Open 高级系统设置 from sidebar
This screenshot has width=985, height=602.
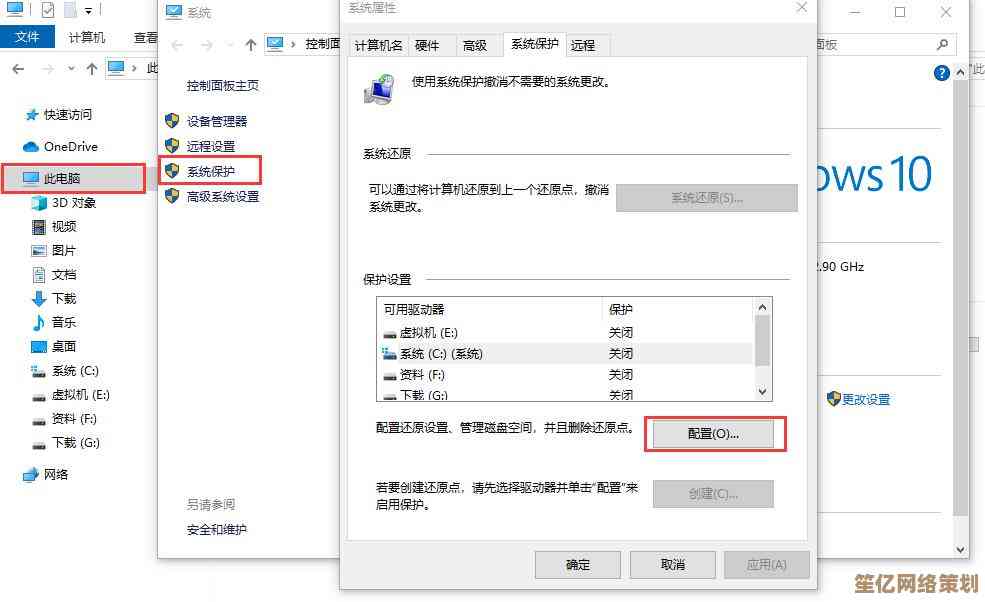pyautogui.click(x=222, y=197)
